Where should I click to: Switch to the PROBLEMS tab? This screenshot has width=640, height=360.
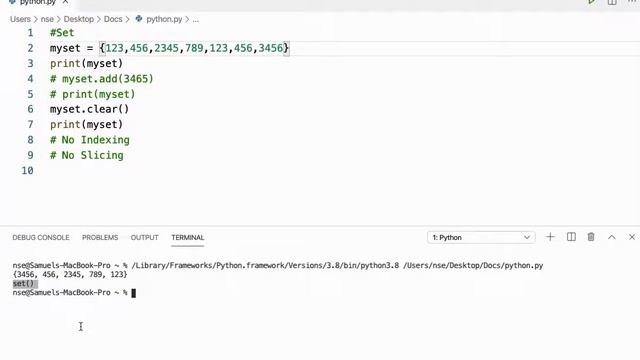(100, 238)
